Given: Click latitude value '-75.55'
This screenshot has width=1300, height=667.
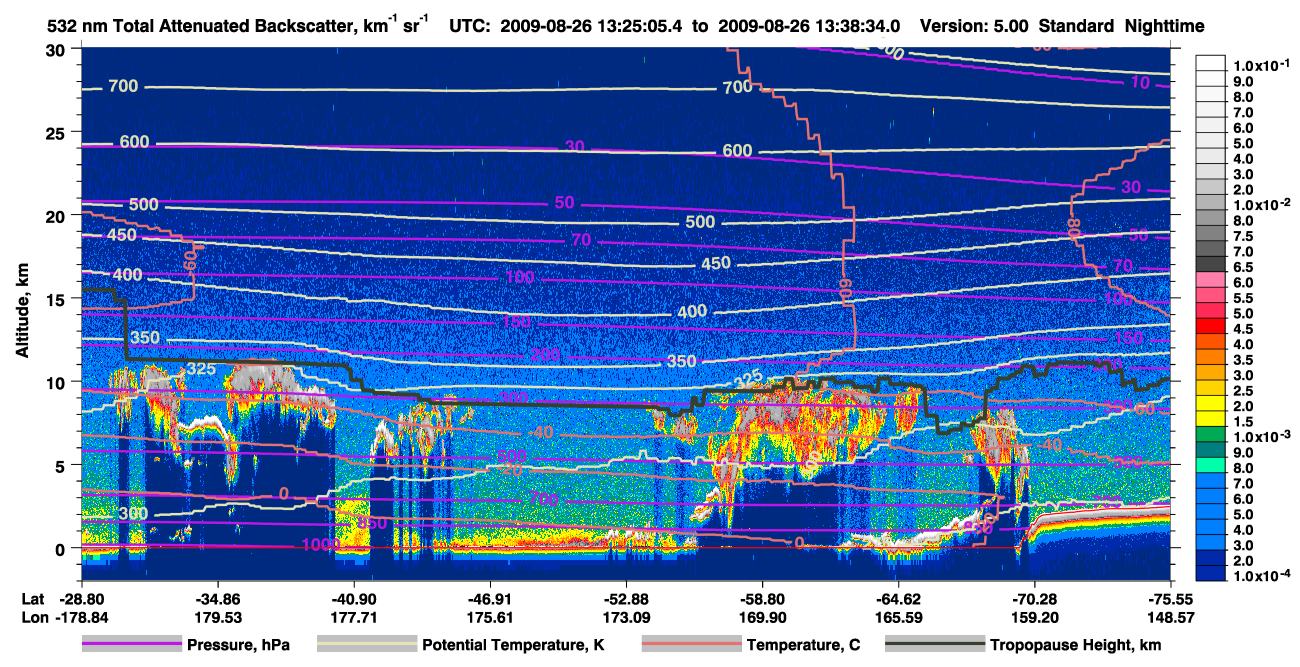Looking at the screenshot, I should (1171, 597).
